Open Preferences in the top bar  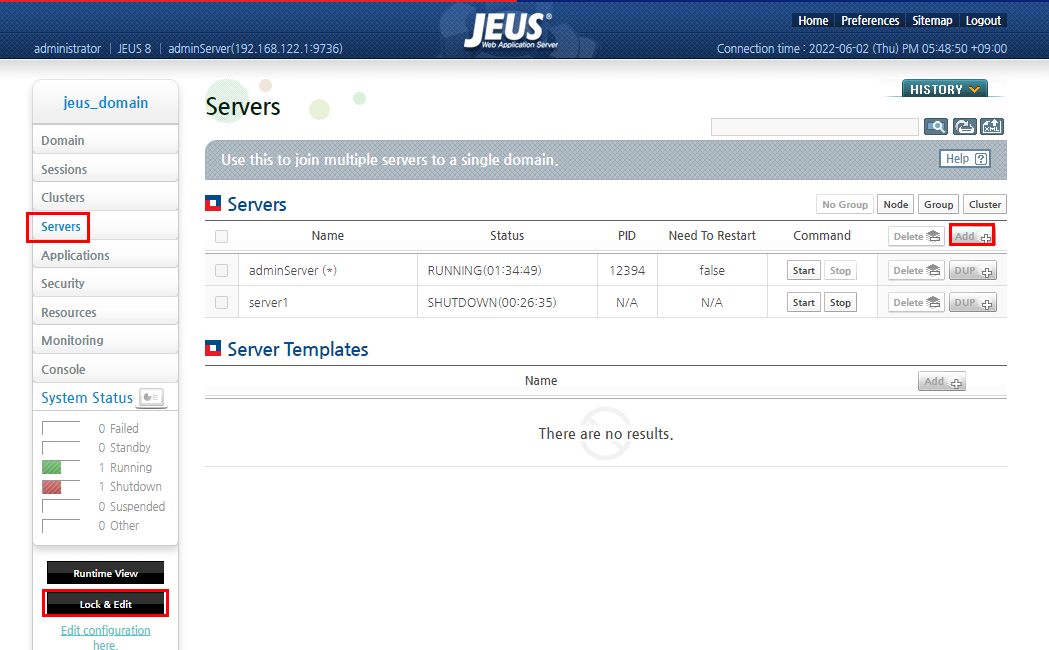[x=870, y=21]
